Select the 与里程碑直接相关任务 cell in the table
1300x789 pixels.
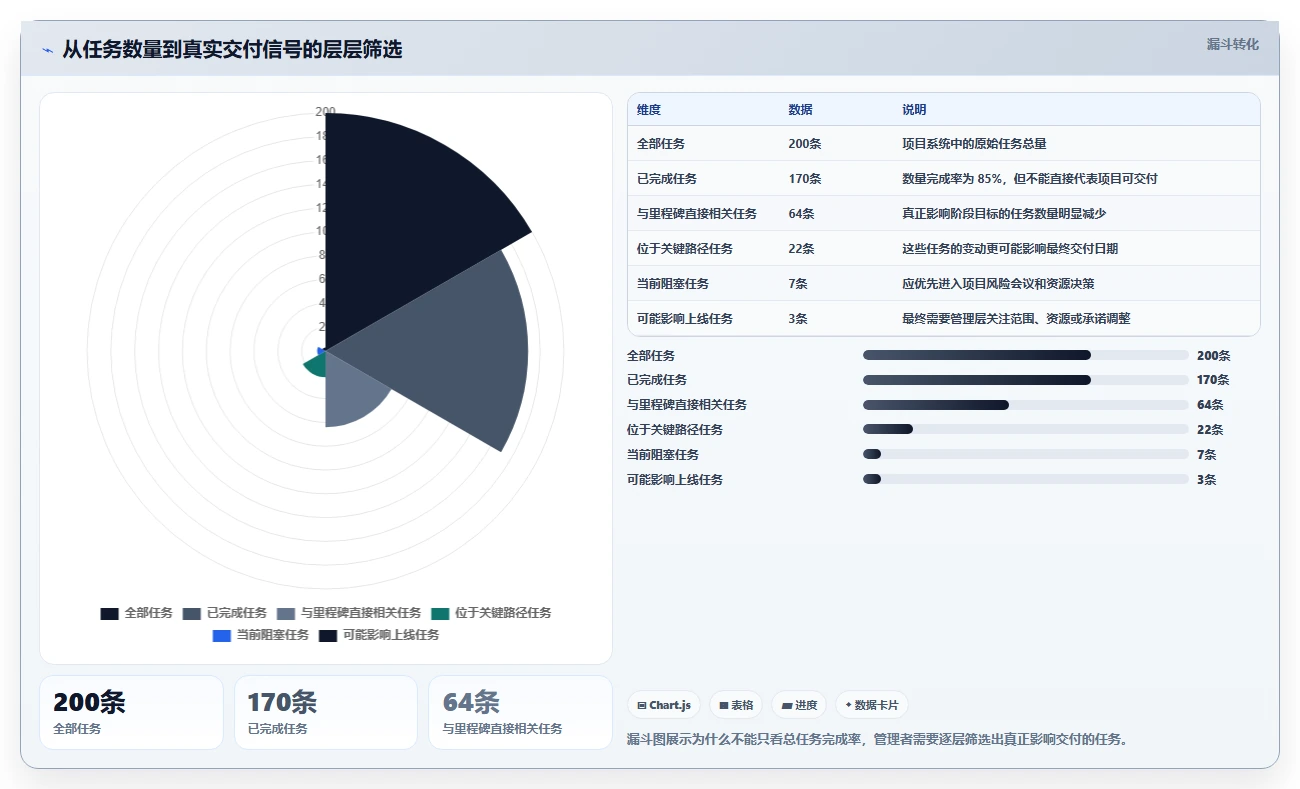tap(697, 214)
